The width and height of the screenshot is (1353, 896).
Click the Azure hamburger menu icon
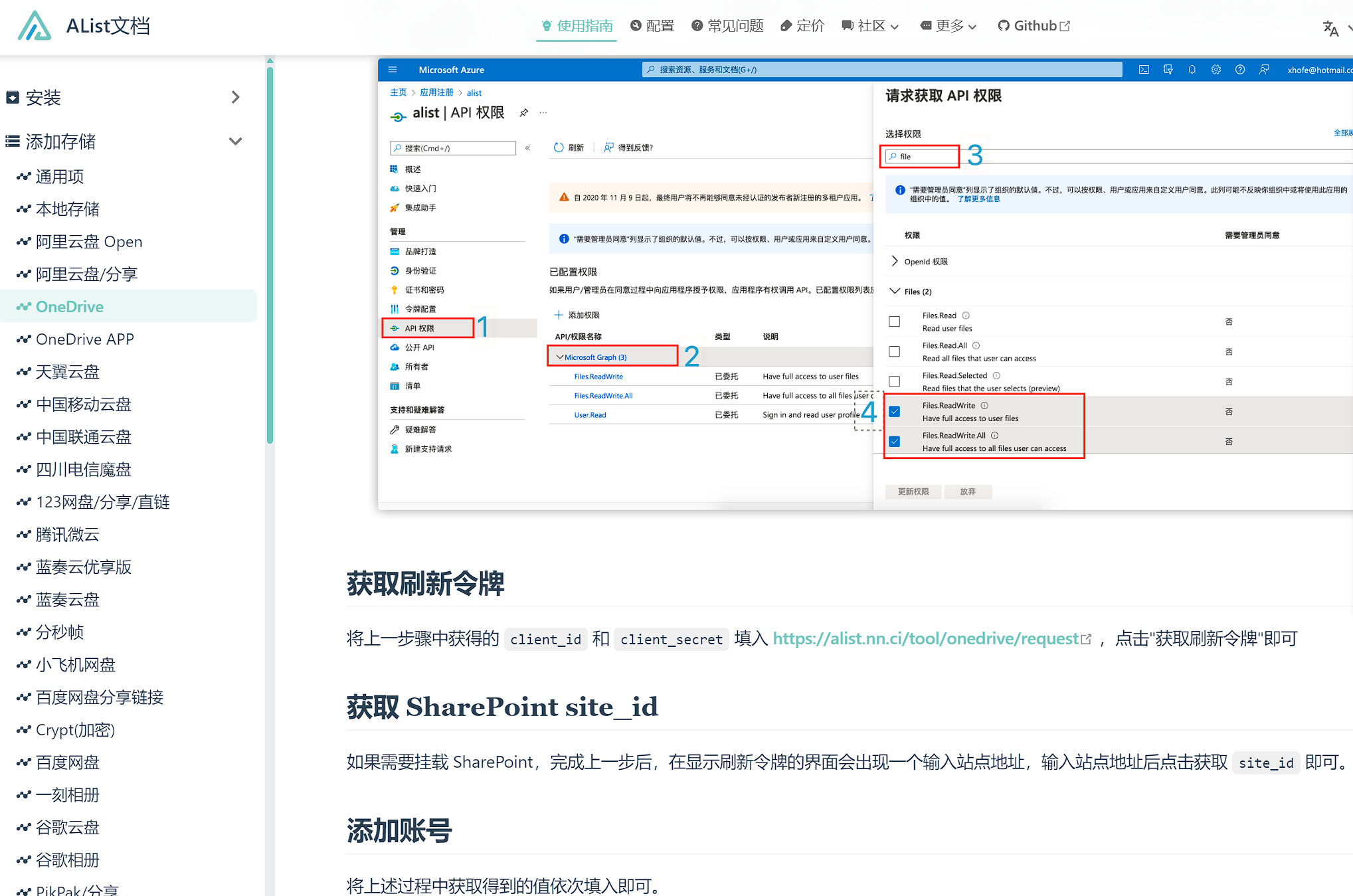[393, 69]
